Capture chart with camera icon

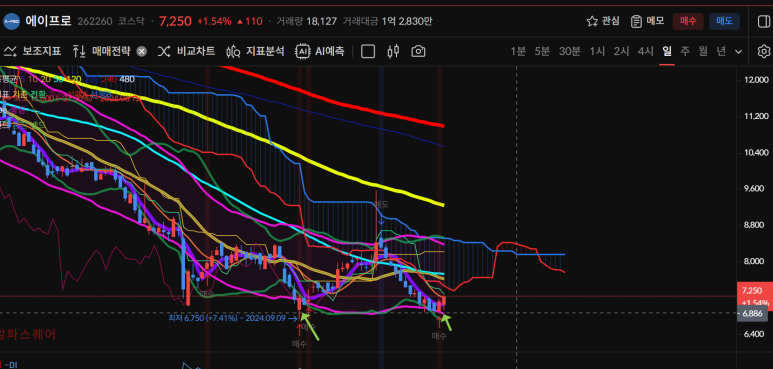[x=418, y=51]
